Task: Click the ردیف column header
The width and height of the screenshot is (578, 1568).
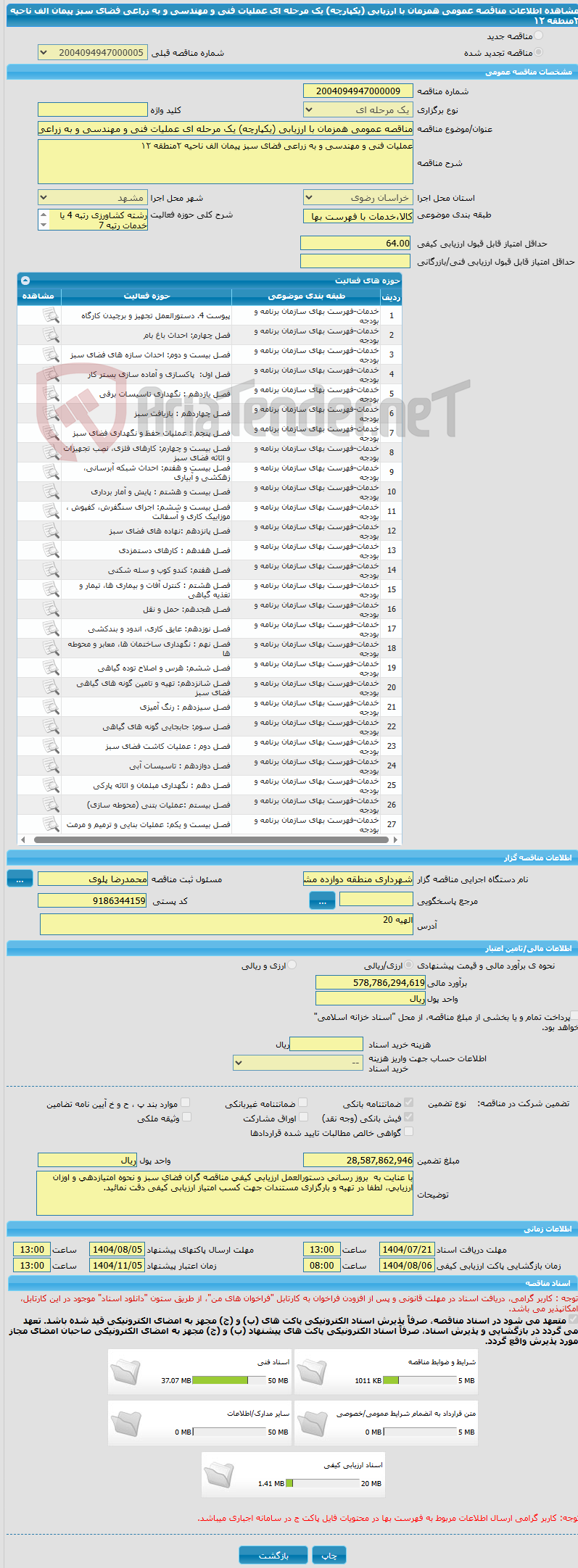Action: click(391, 296)
